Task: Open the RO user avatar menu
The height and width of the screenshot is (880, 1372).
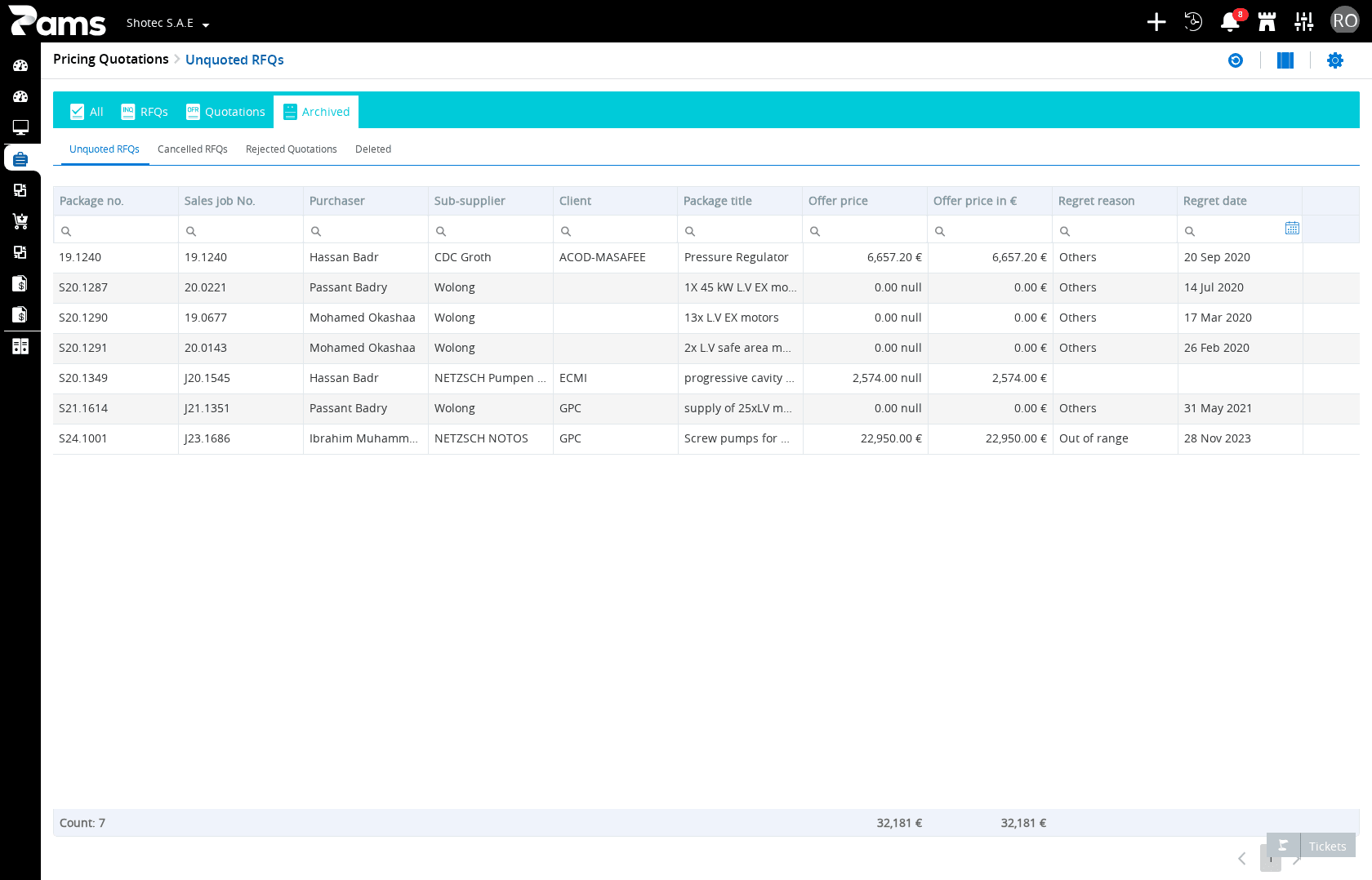Action: 1344,20
